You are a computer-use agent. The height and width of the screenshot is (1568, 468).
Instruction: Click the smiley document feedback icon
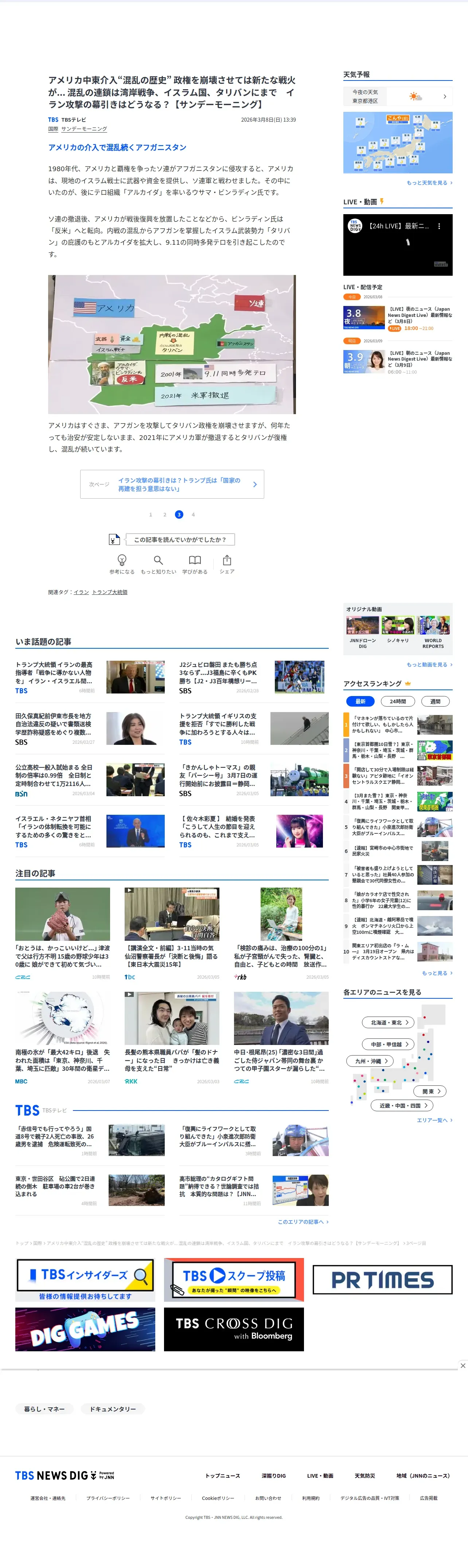coord(114,539)
